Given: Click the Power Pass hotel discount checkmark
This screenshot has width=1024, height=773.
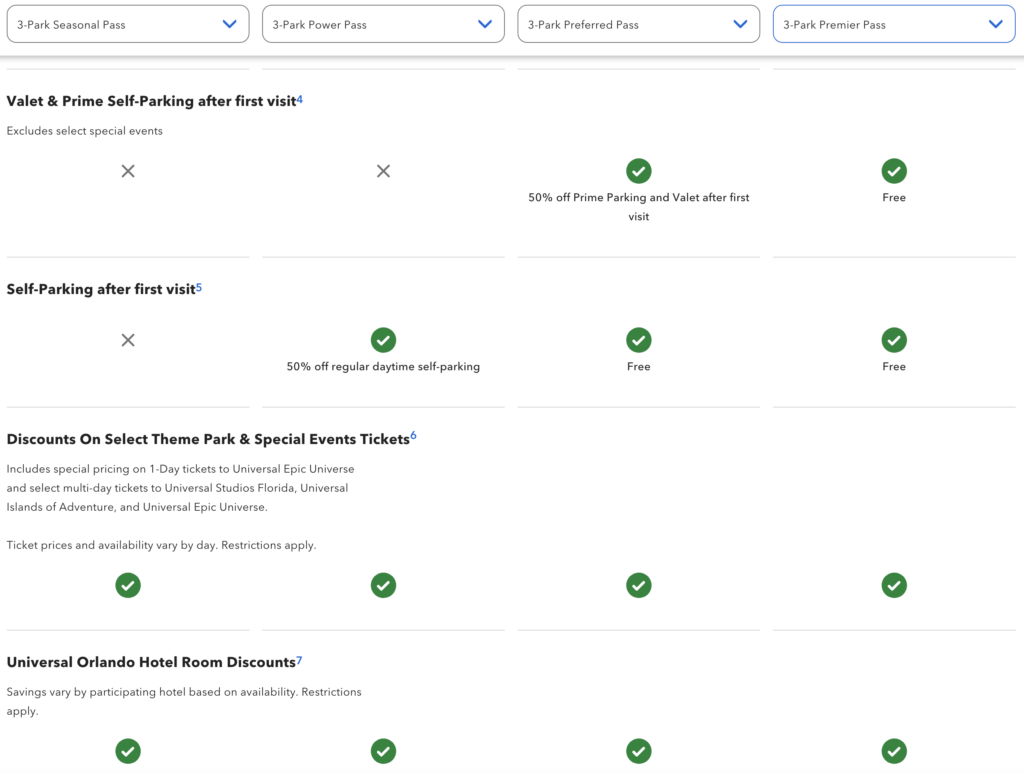Looking at the screenshot, I should click(383, 751).
